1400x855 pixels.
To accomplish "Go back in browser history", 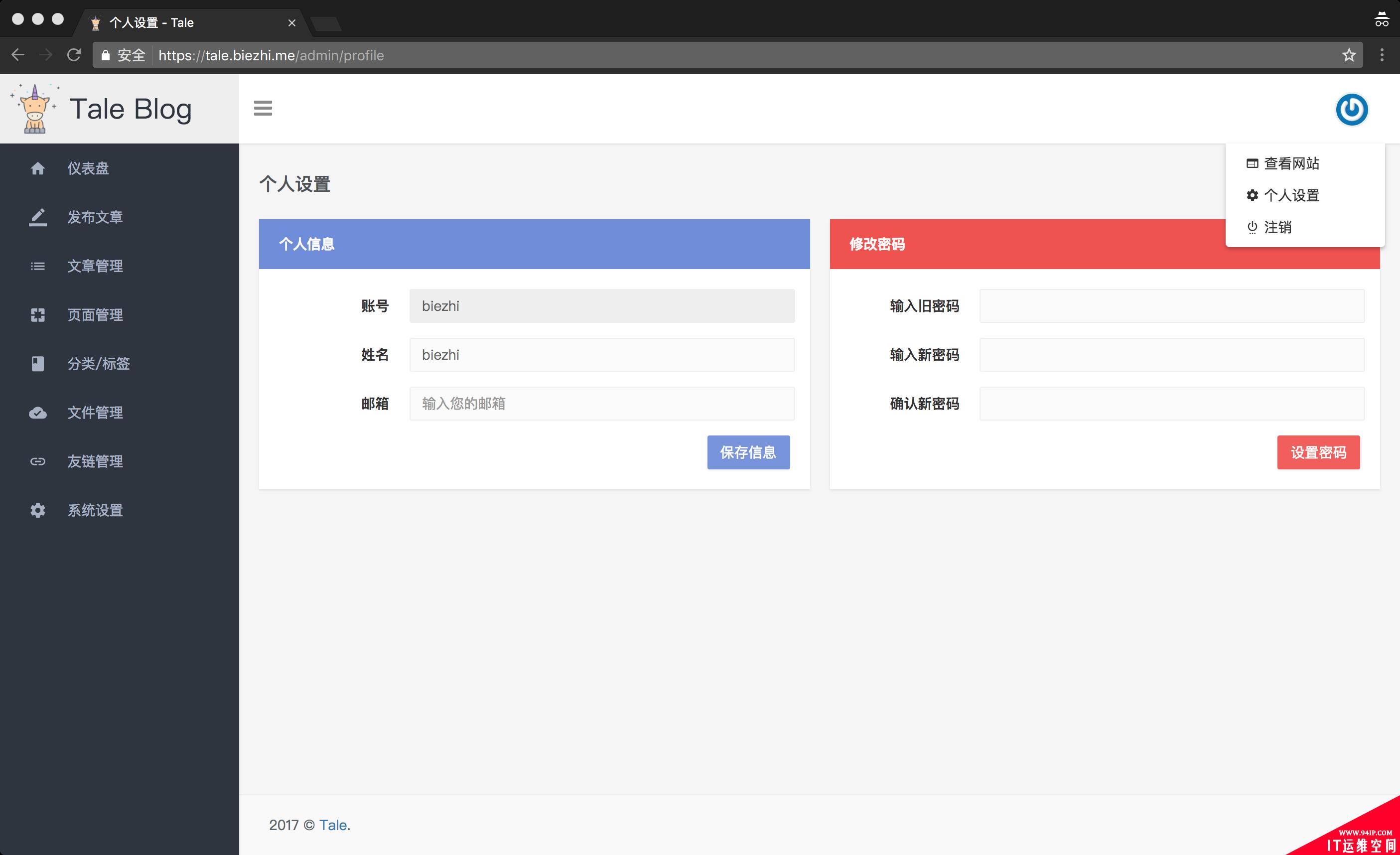I will (x=18, y=55).
